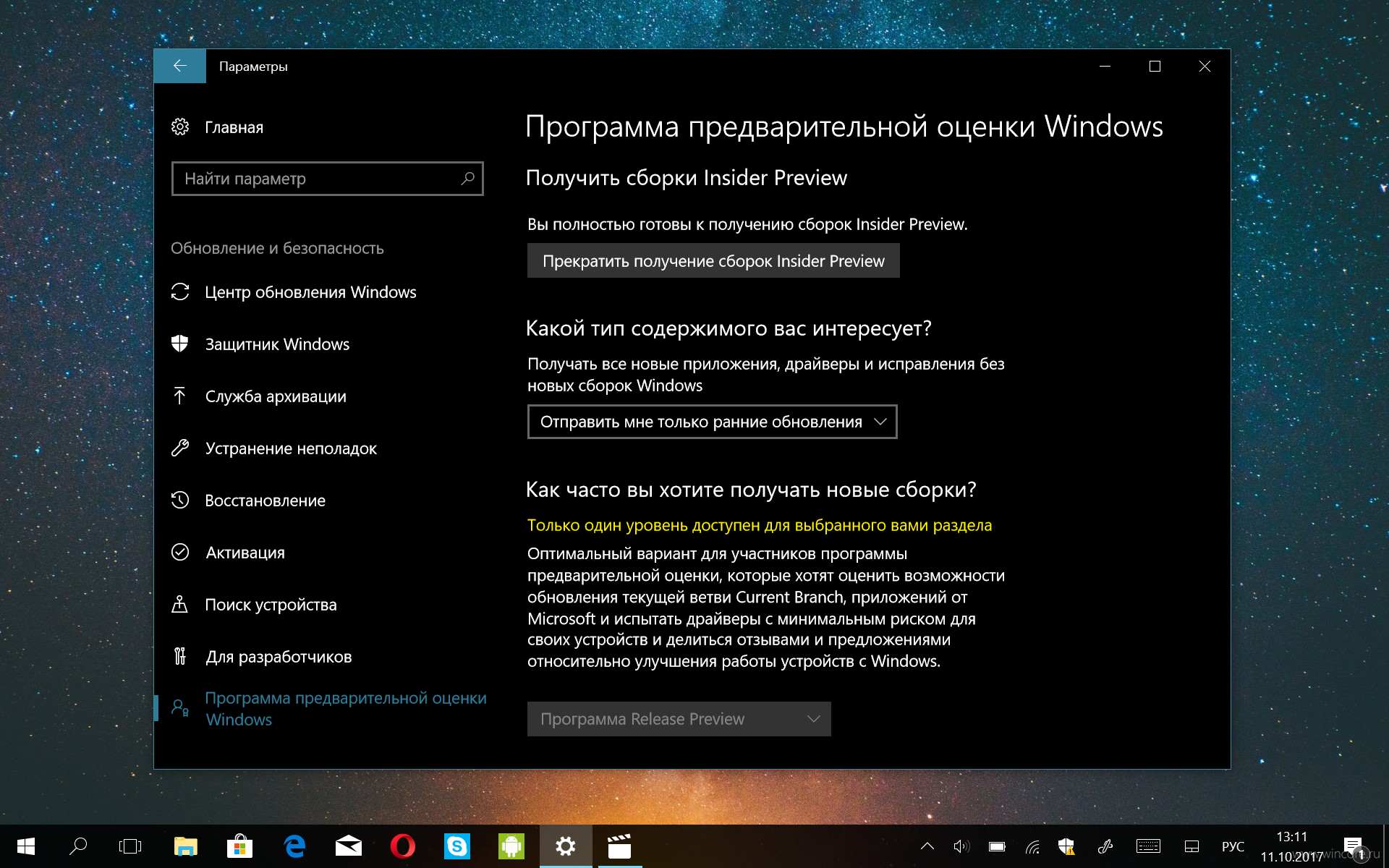1389x868 pixels.
Task: Open taskbar search magnifier
Action: [x=78, y=846]
